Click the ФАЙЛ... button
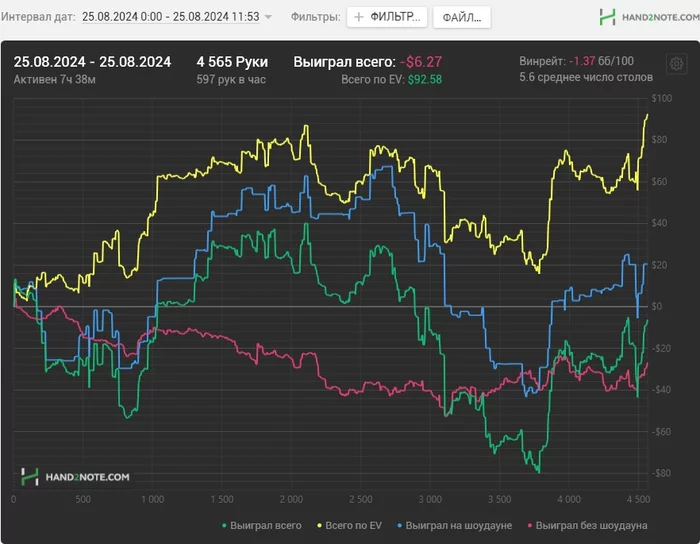Screen dimensions: 700x544 pyautogui.click(x=462, y=17)
